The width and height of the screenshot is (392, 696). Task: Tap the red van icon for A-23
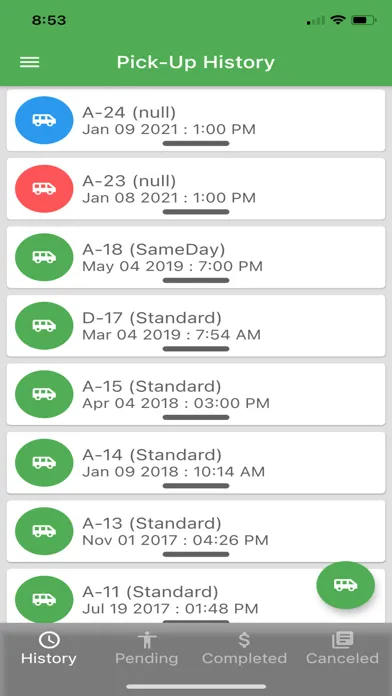tap(44, 189)
